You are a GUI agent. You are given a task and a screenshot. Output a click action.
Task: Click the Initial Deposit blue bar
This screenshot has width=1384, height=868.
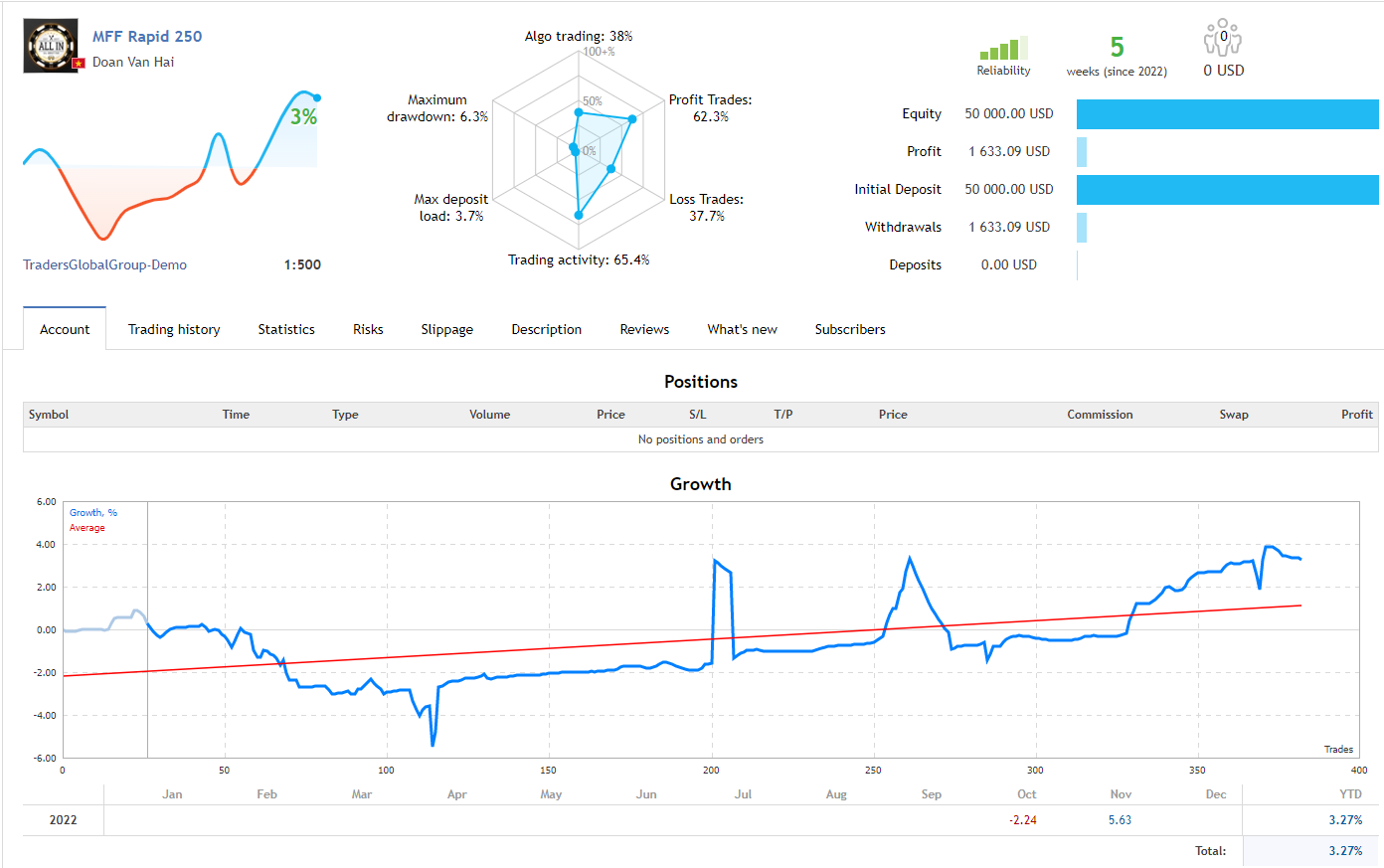click(x=1227, y=190)
